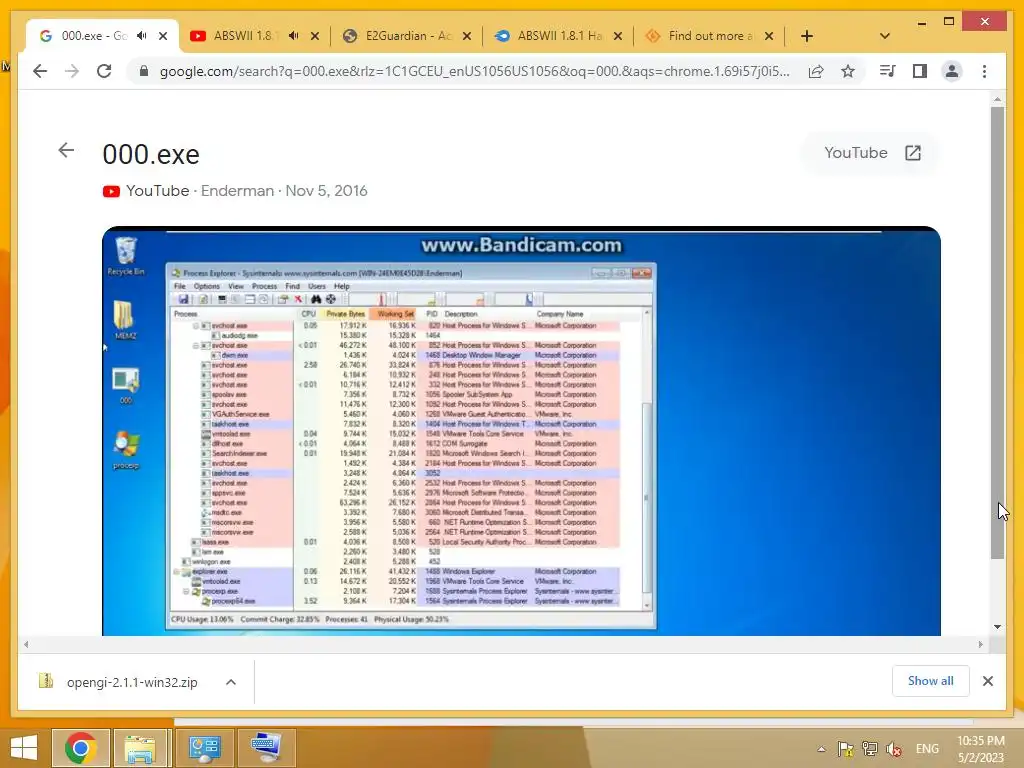Screen dimensions: 1024x768
Task: Bookmark this page with star icon
Action: pos(848,71)
